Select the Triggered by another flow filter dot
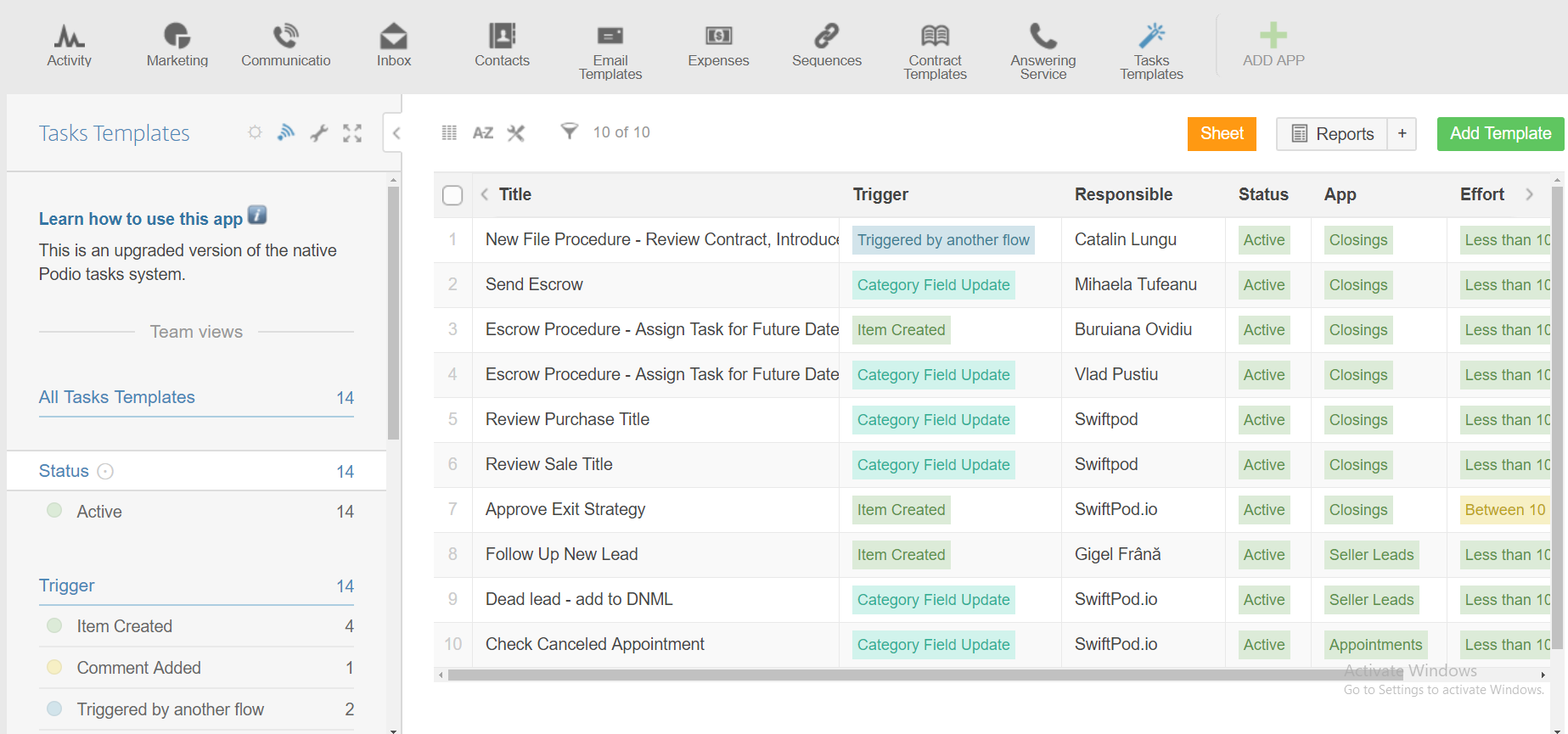The image size is (1568, 734). tap(54, 709)
